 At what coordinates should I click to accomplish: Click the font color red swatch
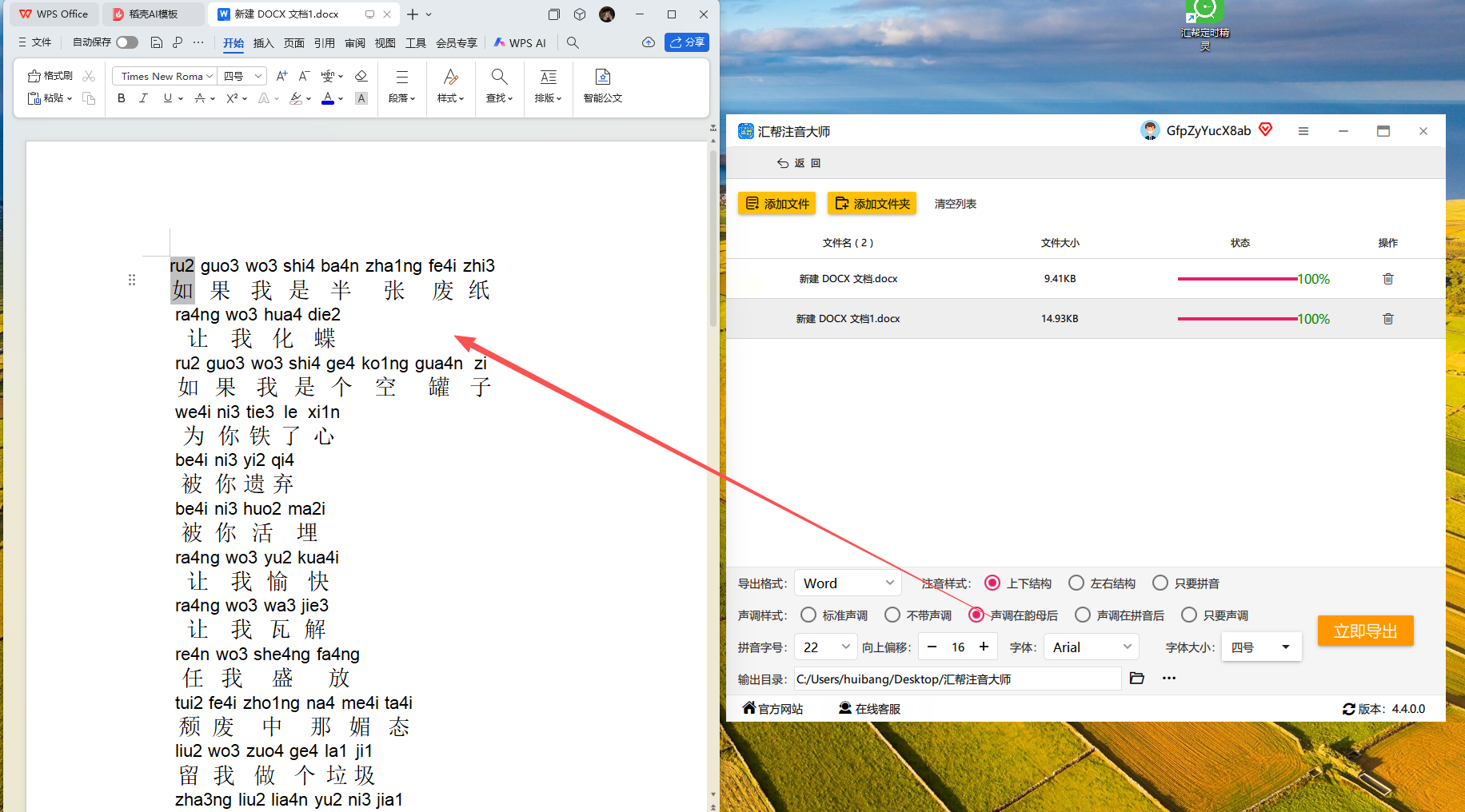coord(328,98)
